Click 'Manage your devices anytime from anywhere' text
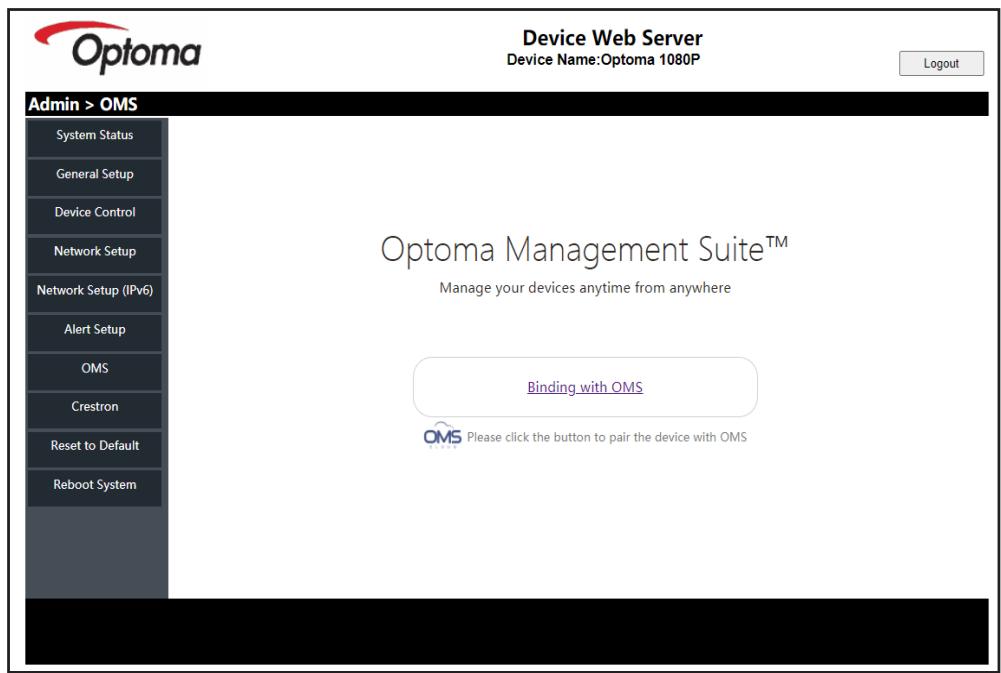This screenshot has width=1001, height=673. point(585,288)
